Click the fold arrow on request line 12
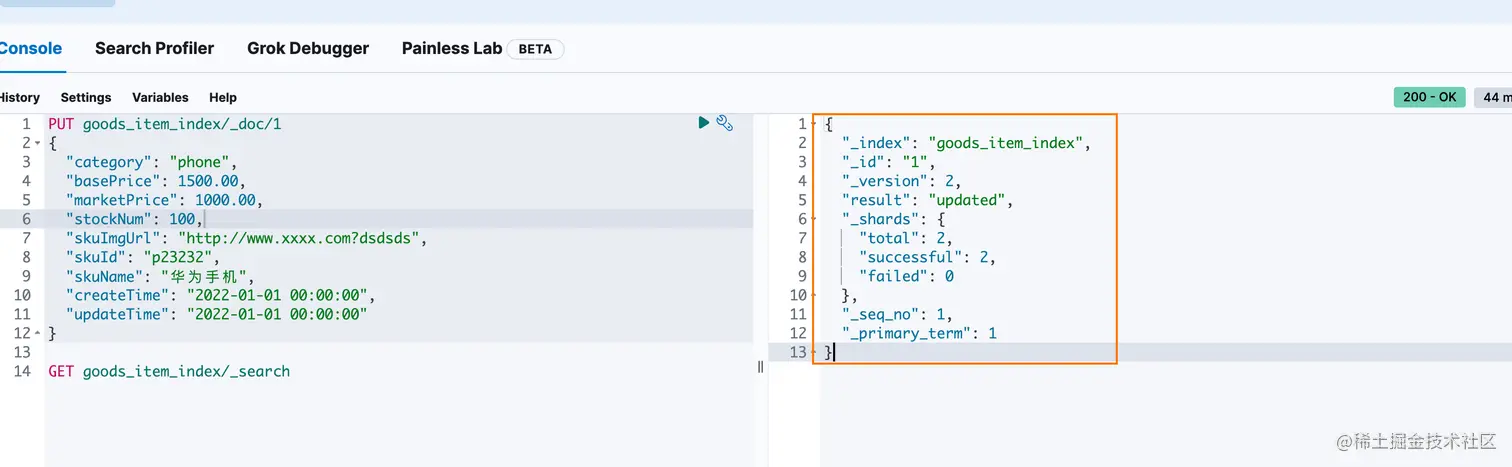 point(38,333)
